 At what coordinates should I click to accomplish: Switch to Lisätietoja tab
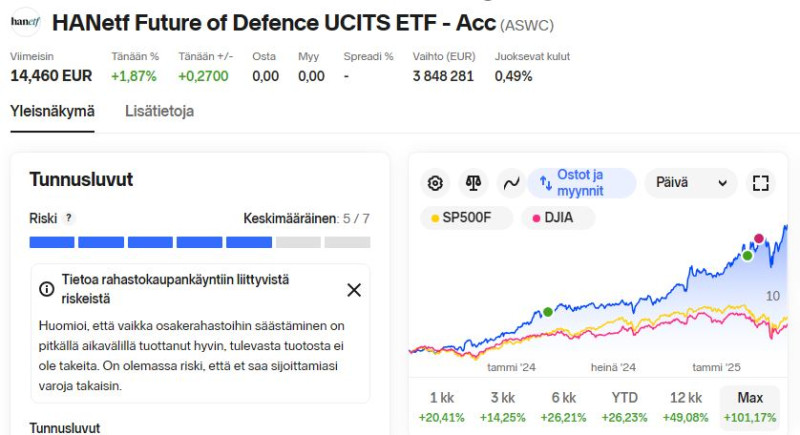click(159, 111)
